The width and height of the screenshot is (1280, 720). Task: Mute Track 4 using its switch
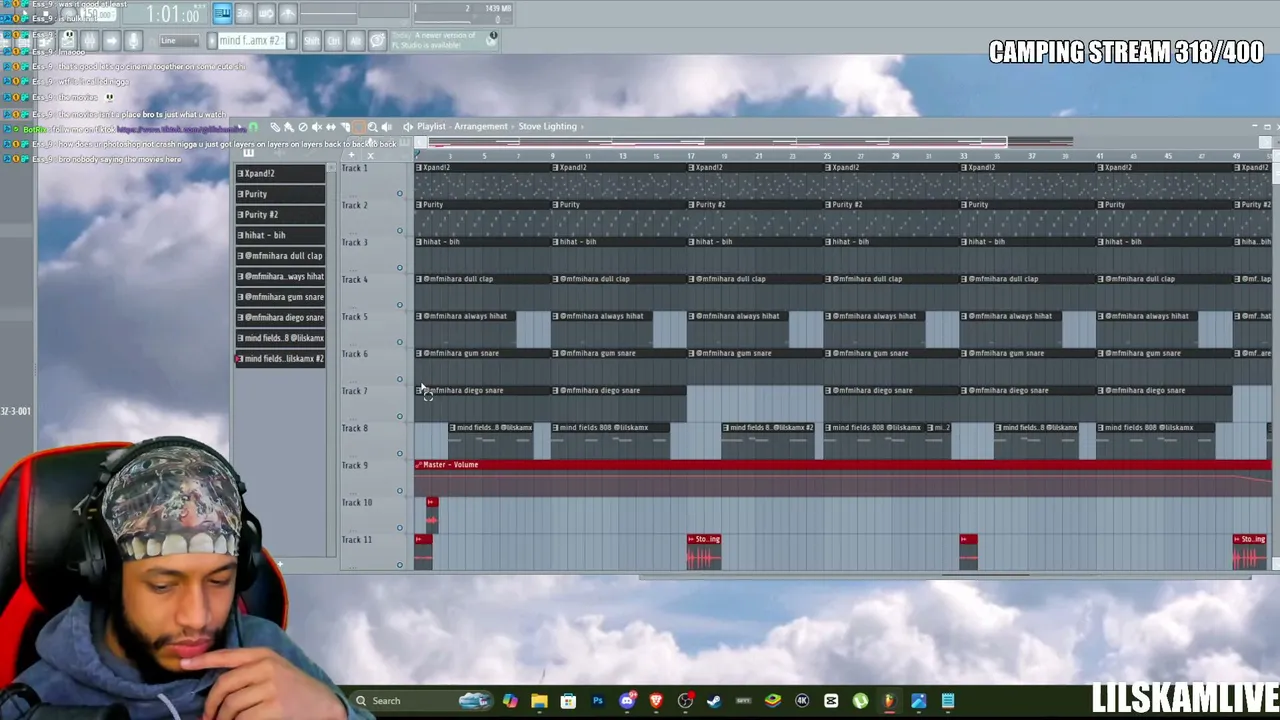pyautogui.click(x=400, y=305)
